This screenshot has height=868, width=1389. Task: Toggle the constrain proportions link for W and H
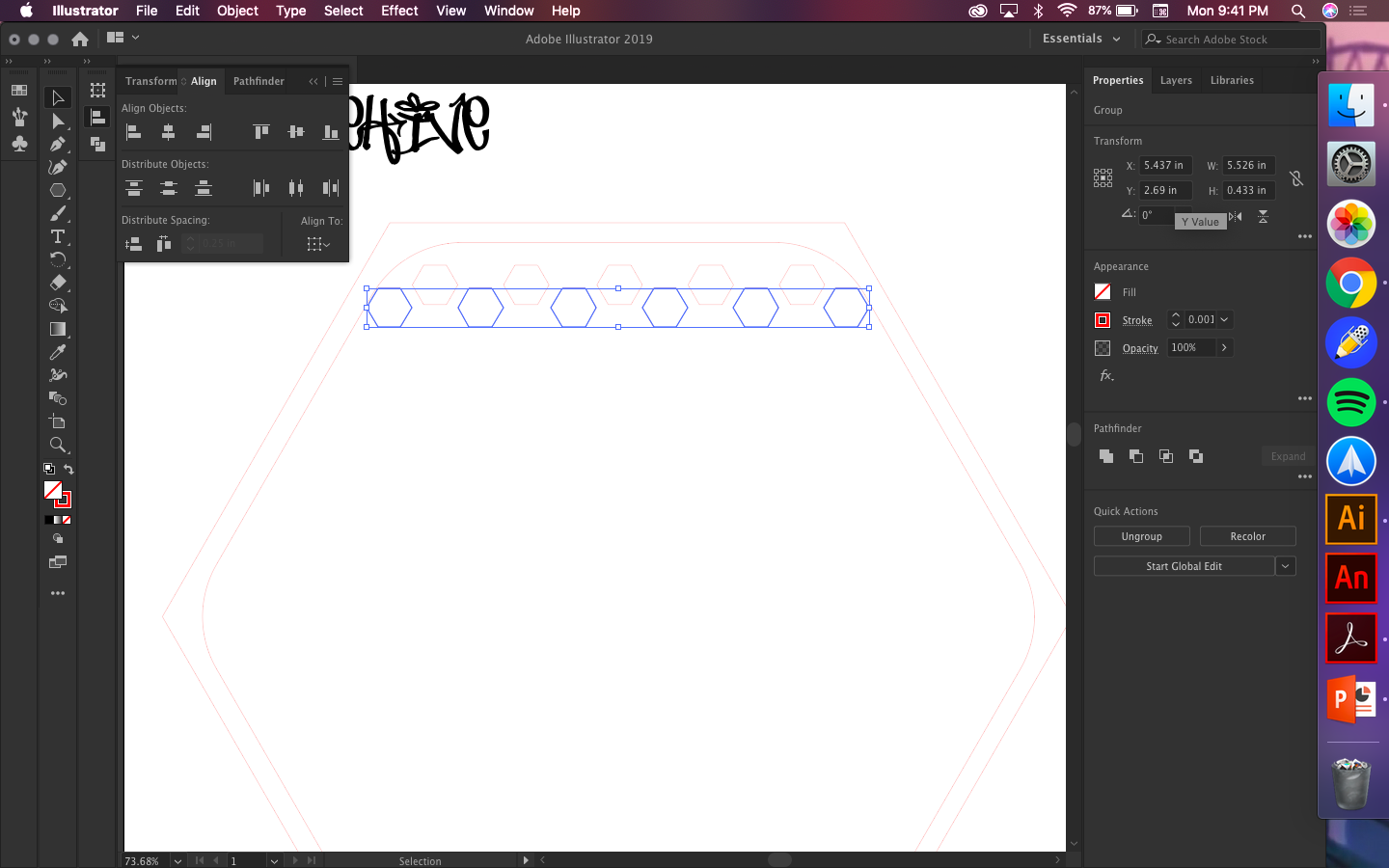point(1297,177)
